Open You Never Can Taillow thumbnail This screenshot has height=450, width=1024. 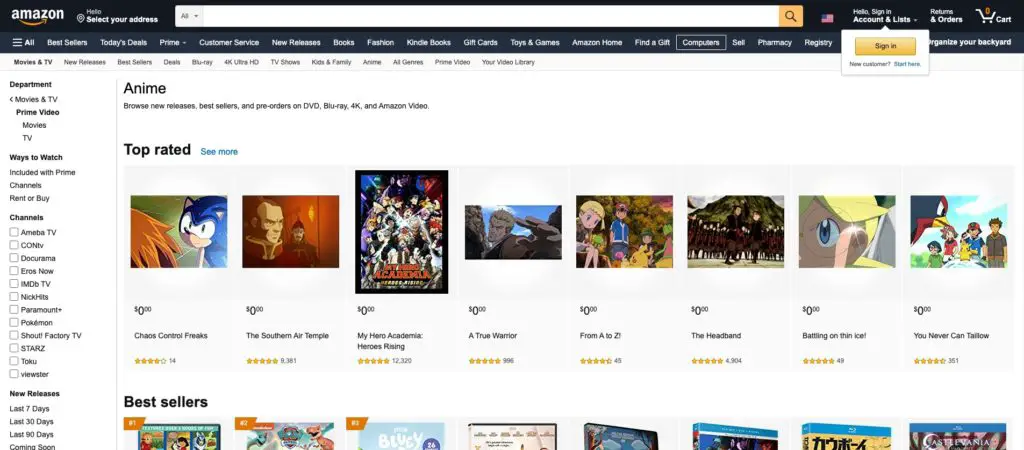pyautogui.click(x=959, y=231)
